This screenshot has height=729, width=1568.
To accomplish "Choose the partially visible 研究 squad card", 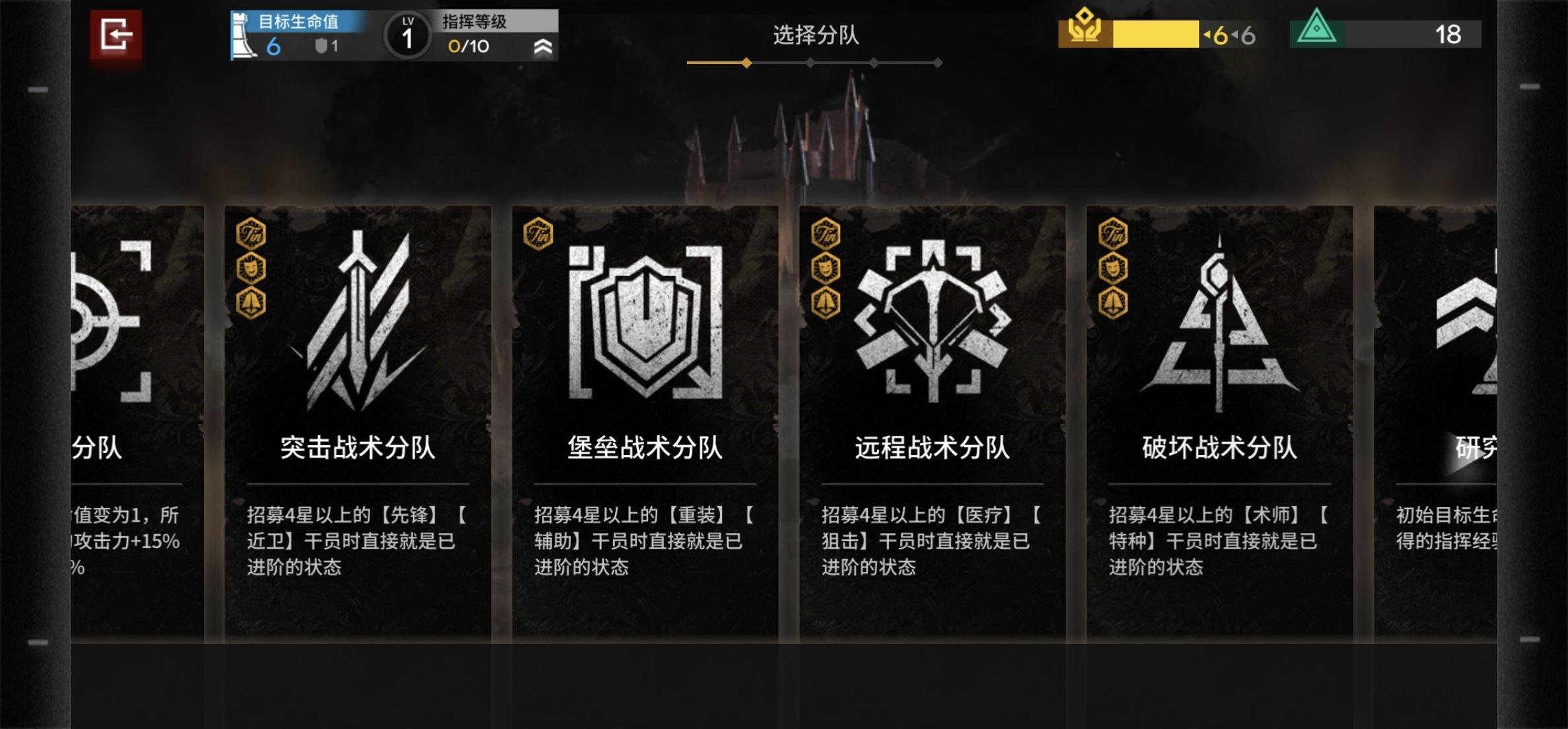I will click(x=1435, y=423).
